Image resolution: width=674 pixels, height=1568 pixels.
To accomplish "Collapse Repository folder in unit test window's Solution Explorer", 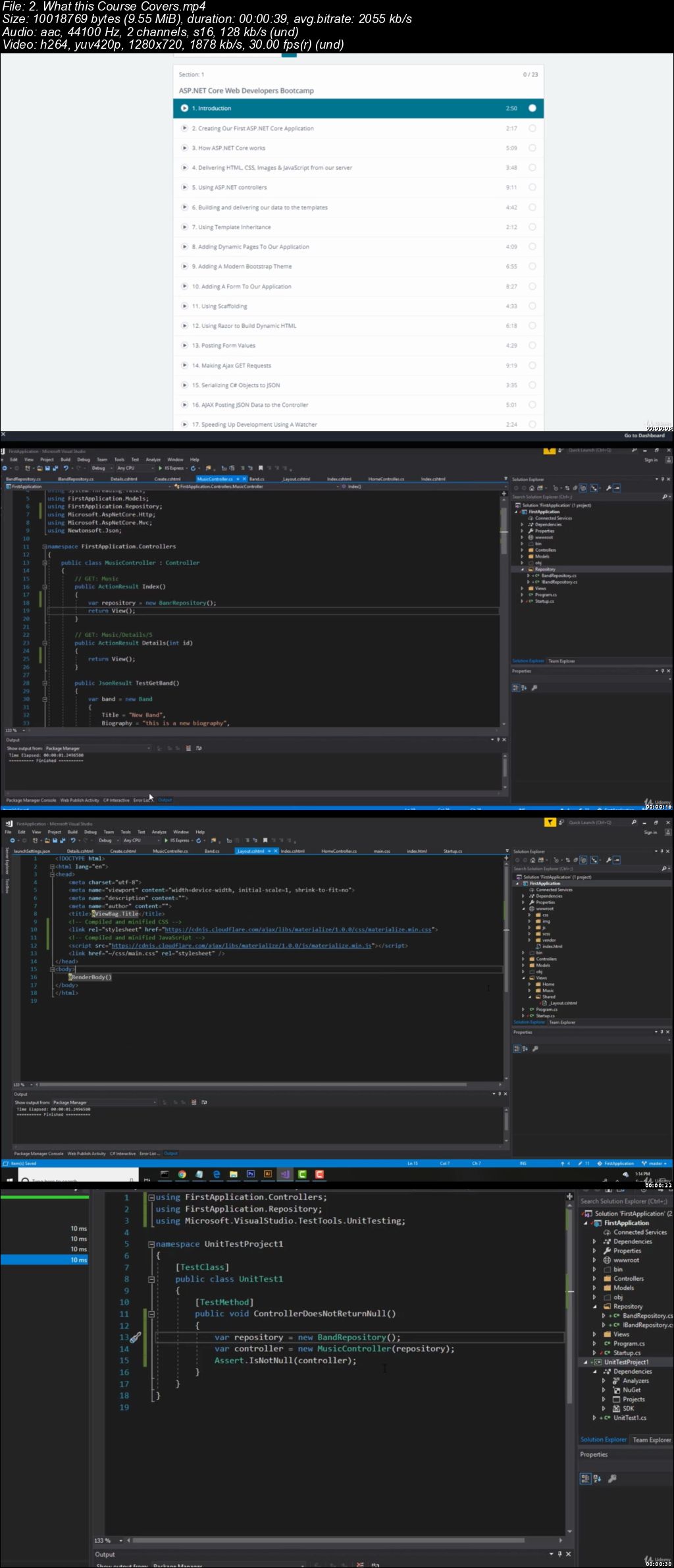I will click(x=594, y=1307).
